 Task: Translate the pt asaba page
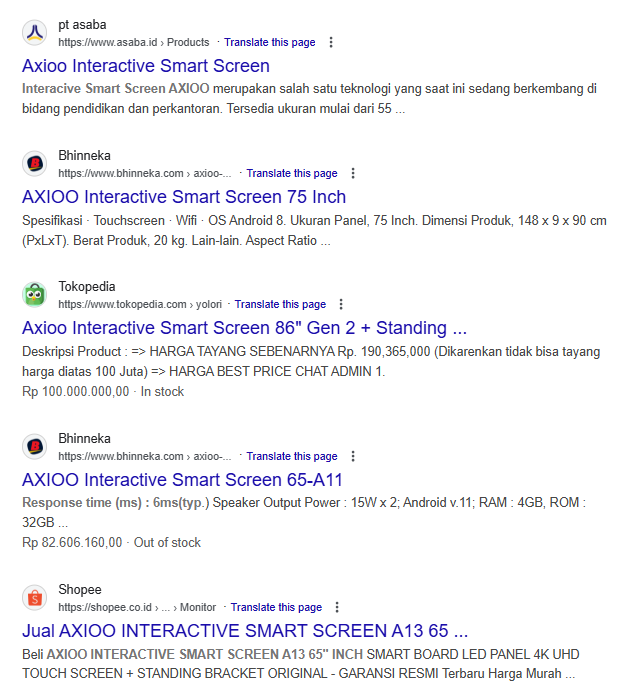[x=270, y=42]
